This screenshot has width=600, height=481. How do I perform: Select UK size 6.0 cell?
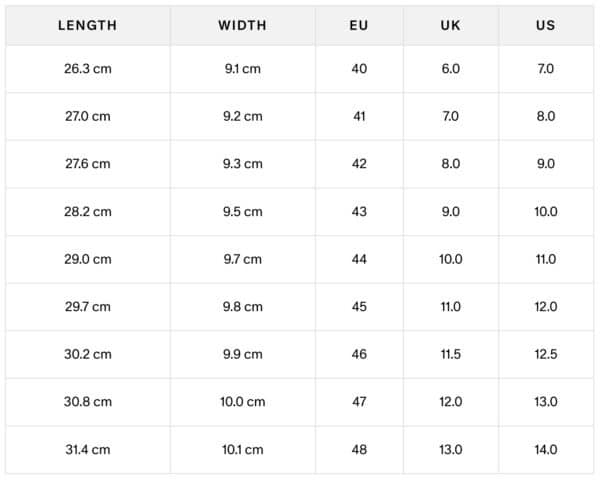coord(450,69)
